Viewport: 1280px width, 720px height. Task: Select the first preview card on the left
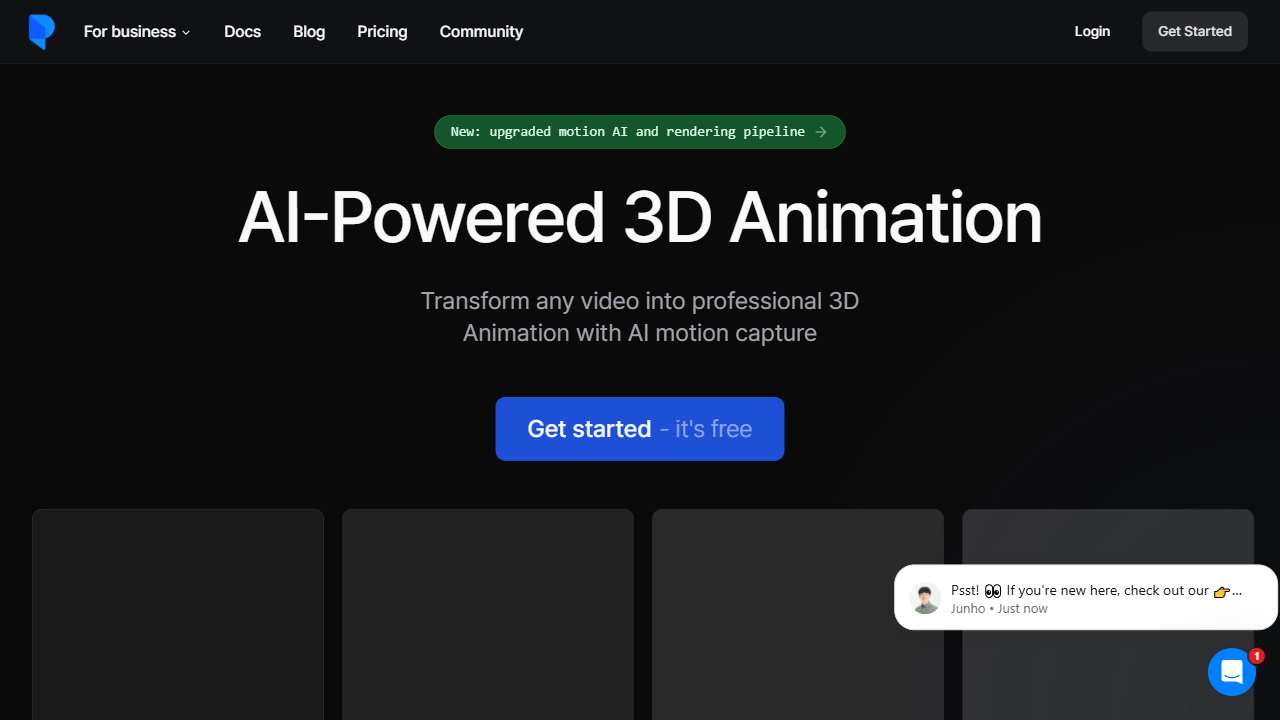click(x=178, y=614)
